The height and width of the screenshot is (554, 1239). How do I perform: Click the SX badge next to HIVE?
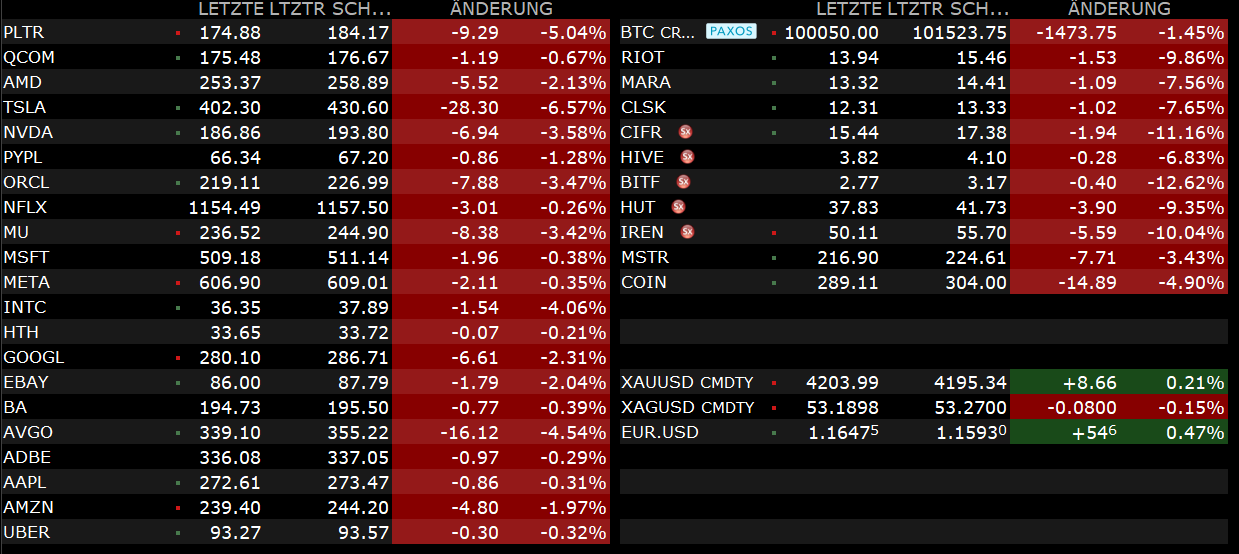[x=687, y=157]
